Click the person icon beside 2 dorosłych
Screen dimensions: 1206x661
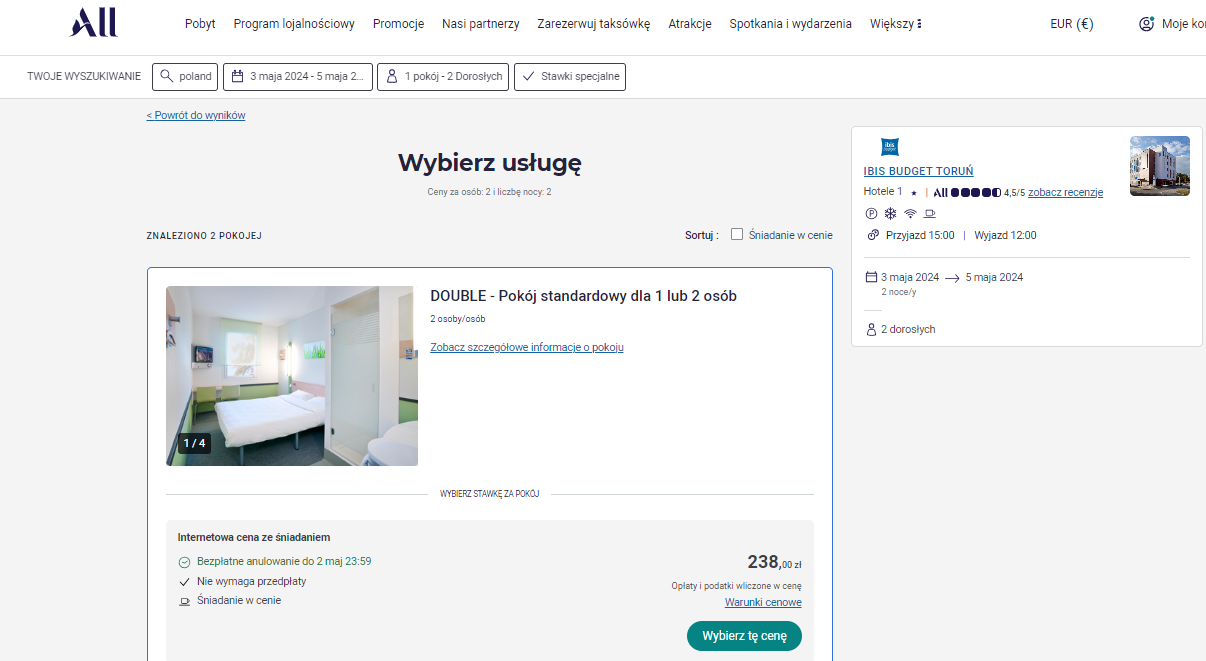coord(870,329)
